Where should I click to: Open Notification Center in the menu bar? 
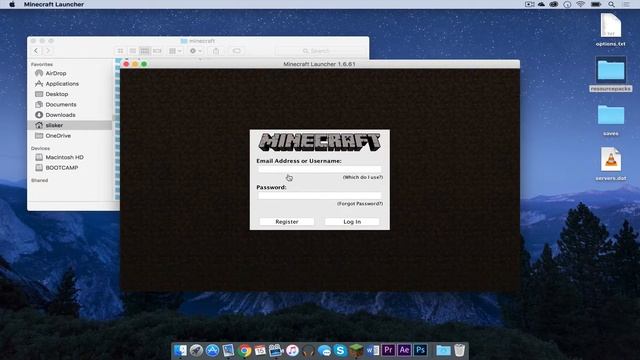click(626, 4)
